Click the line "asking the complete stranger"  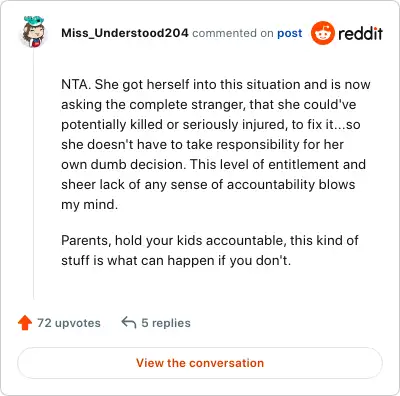(209, 105)
